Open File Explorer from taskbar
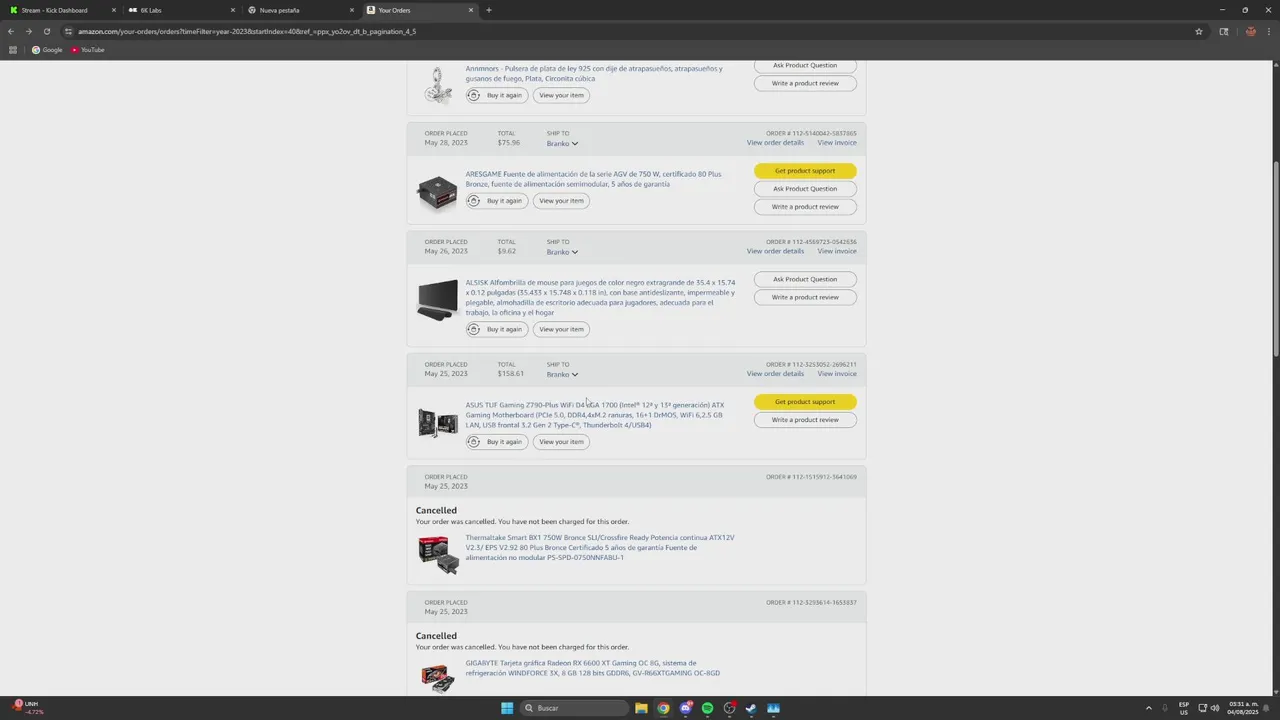The width and height of the screenshot is (1280, 720). 641,708
